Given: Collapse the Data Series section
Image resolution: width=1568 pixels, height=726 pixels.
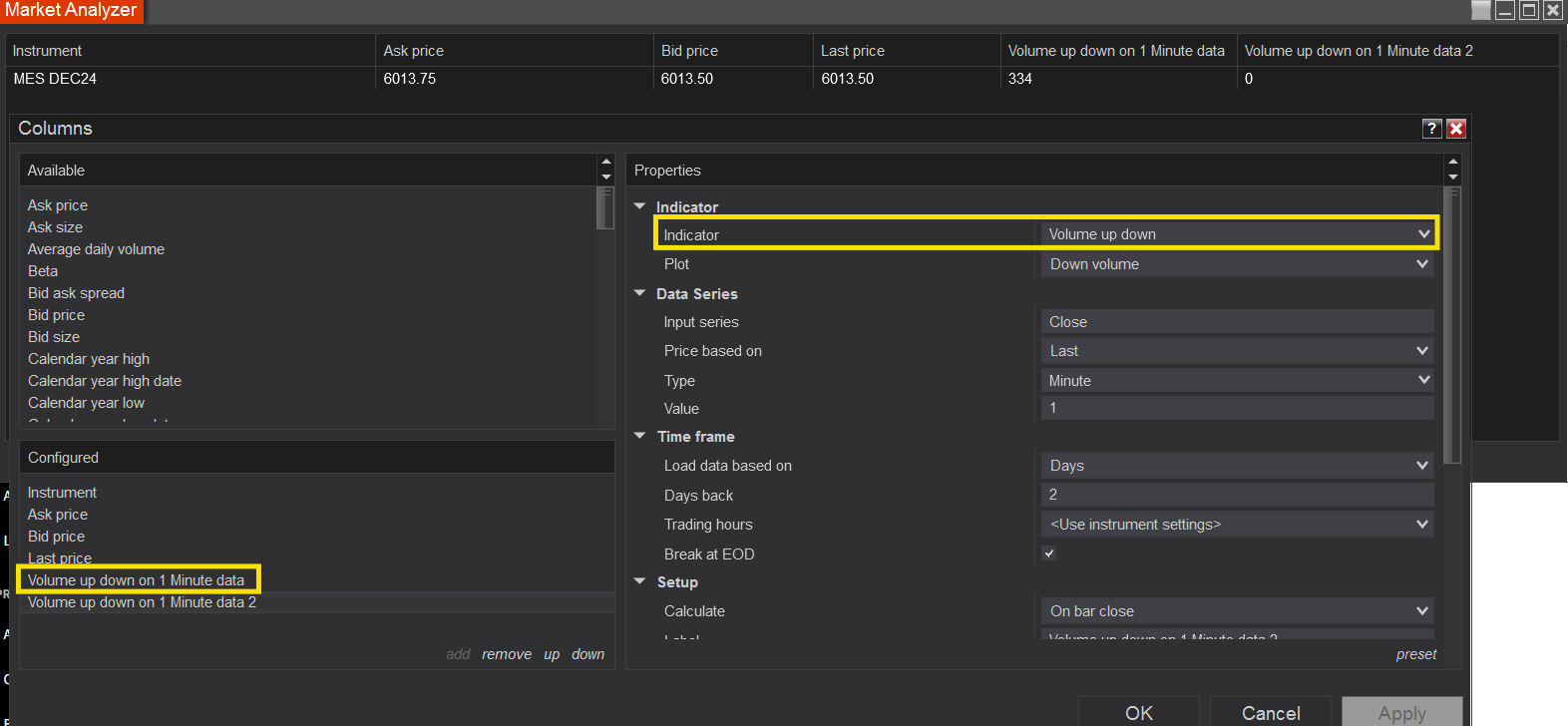Looking at the screenshot, I should (640, 293).
